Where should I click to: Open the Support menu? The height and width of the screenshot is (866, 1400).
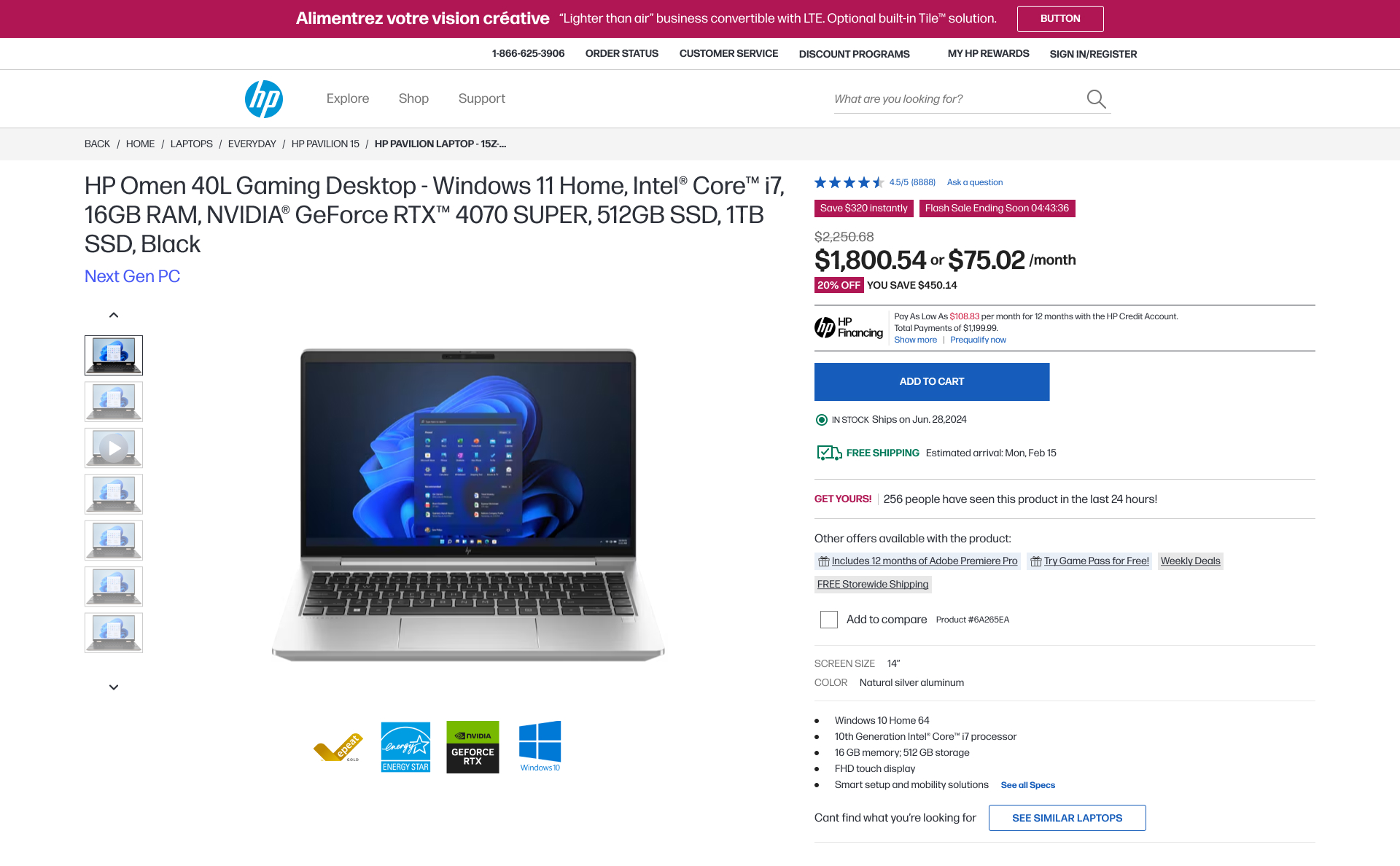click(x=481, y=98)
